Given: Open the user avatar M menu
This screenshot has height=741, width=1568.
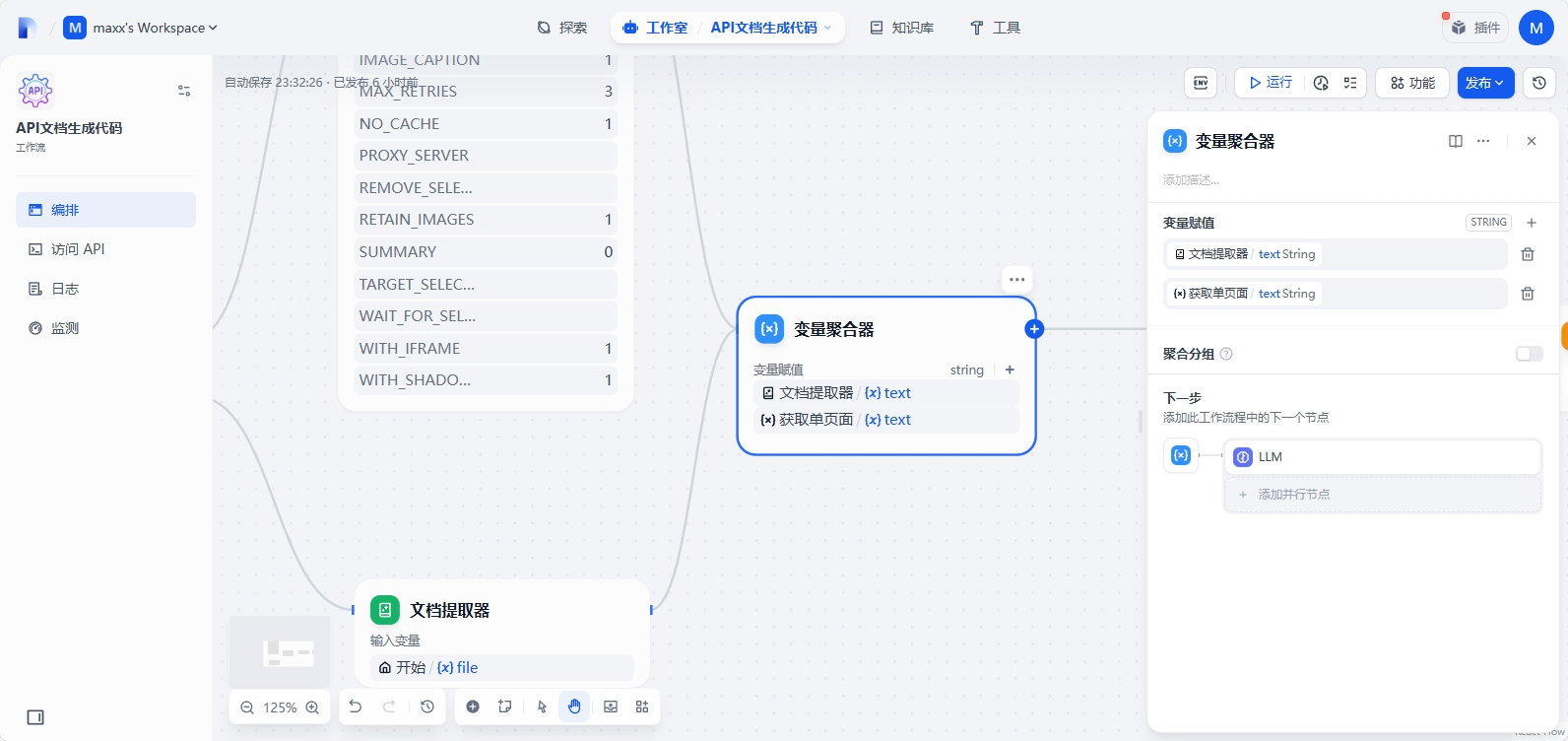Looking at the screenshot, I should 1536,28.
